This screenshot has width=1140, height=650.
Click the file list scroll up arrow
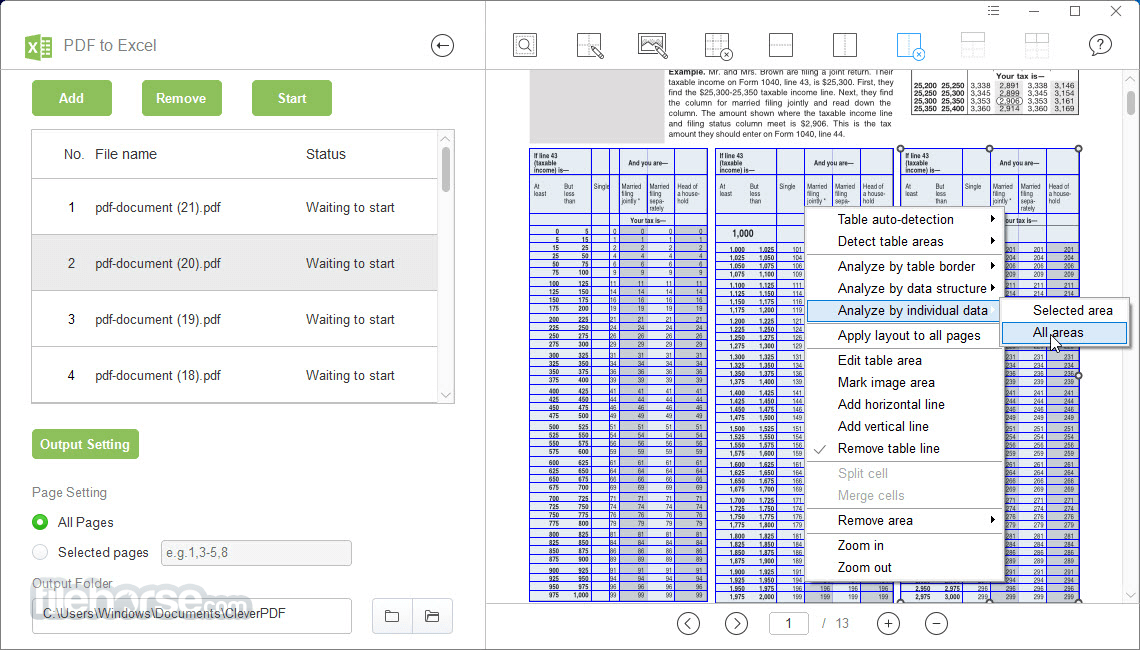446,138
